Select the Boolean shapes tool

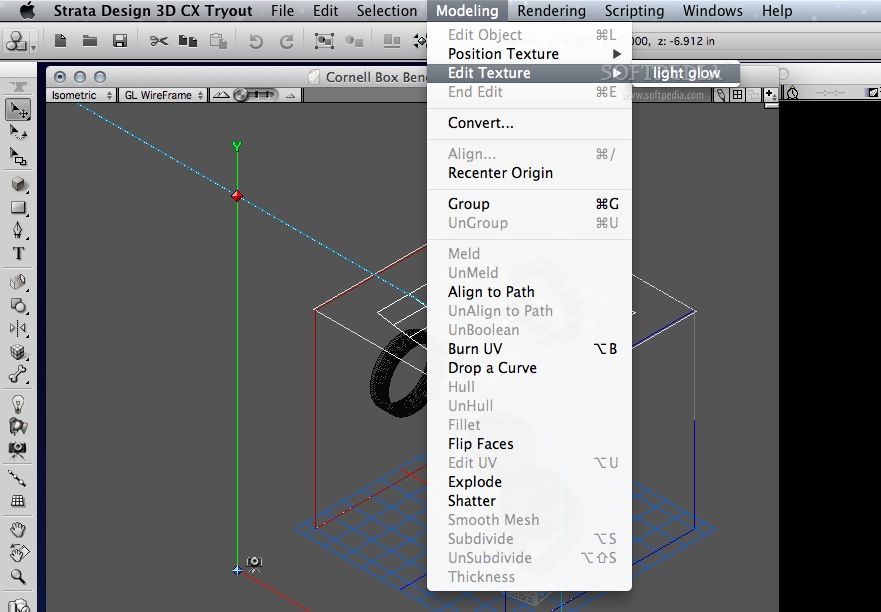(x=19, y=305)
